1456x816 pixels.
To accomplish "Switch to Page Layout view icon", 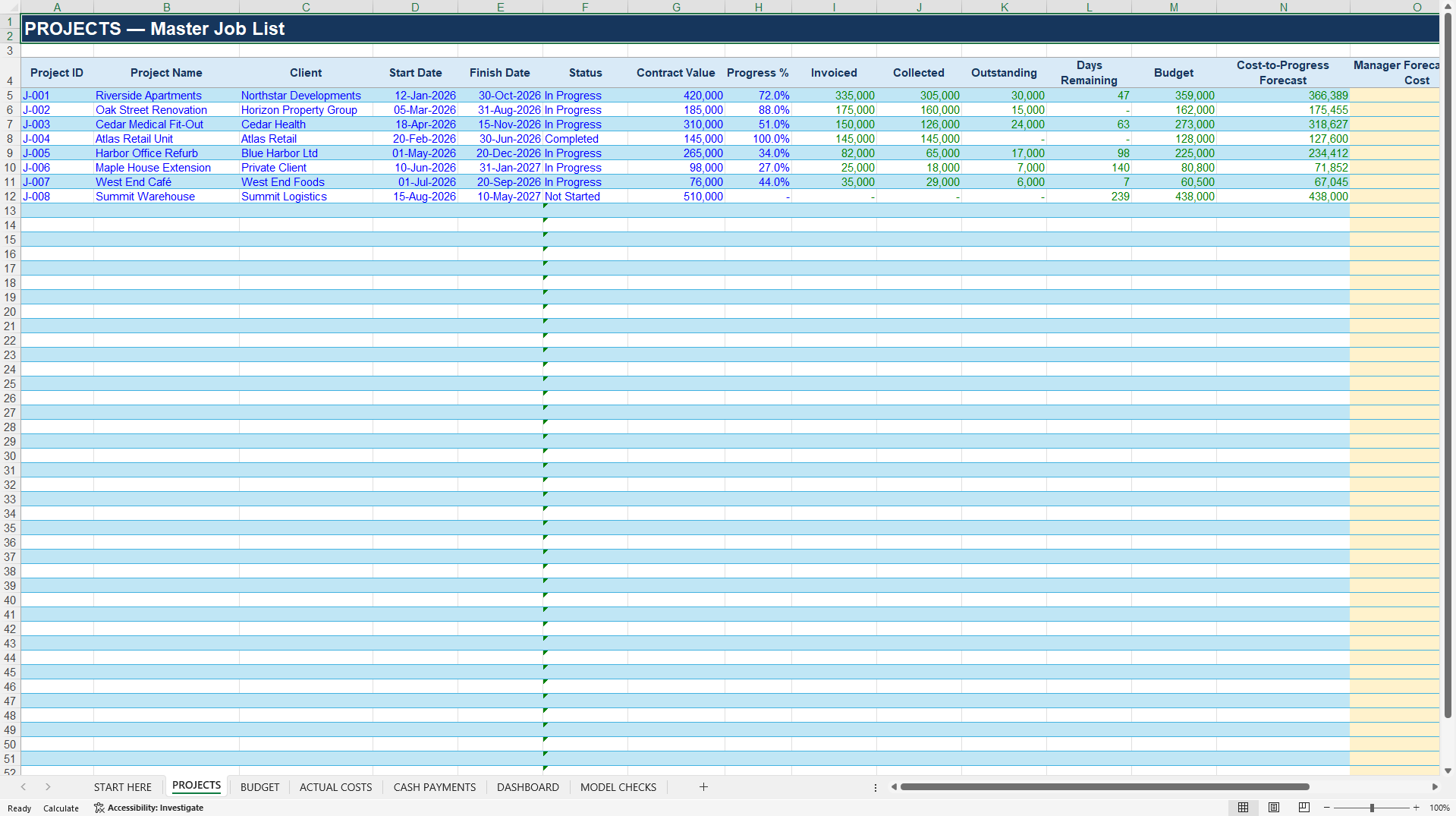I will pyautogui.click(x=1274, y=808).
